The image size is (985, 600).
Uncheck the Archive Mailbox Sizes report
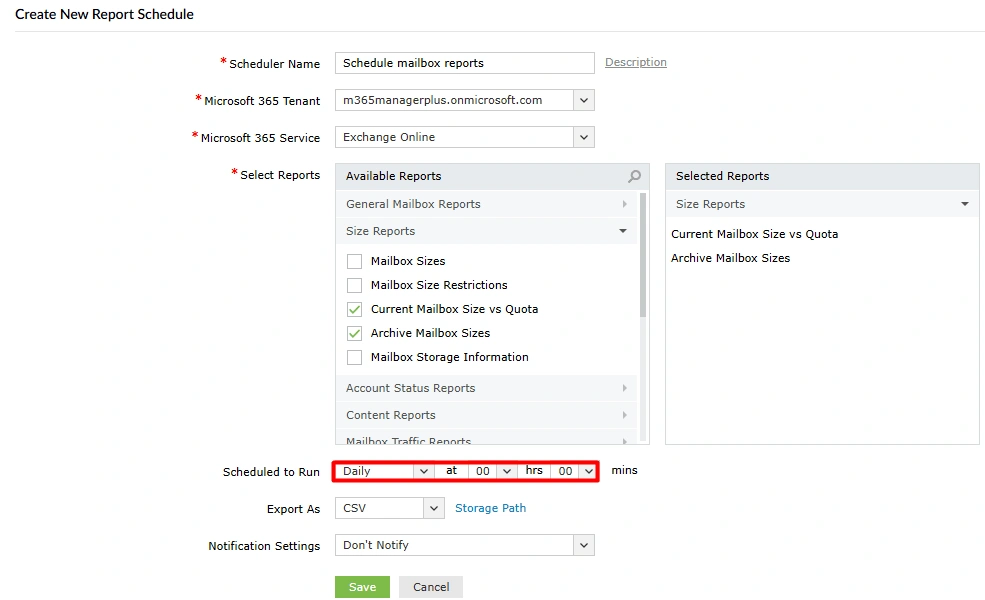[x=354, y=333]
